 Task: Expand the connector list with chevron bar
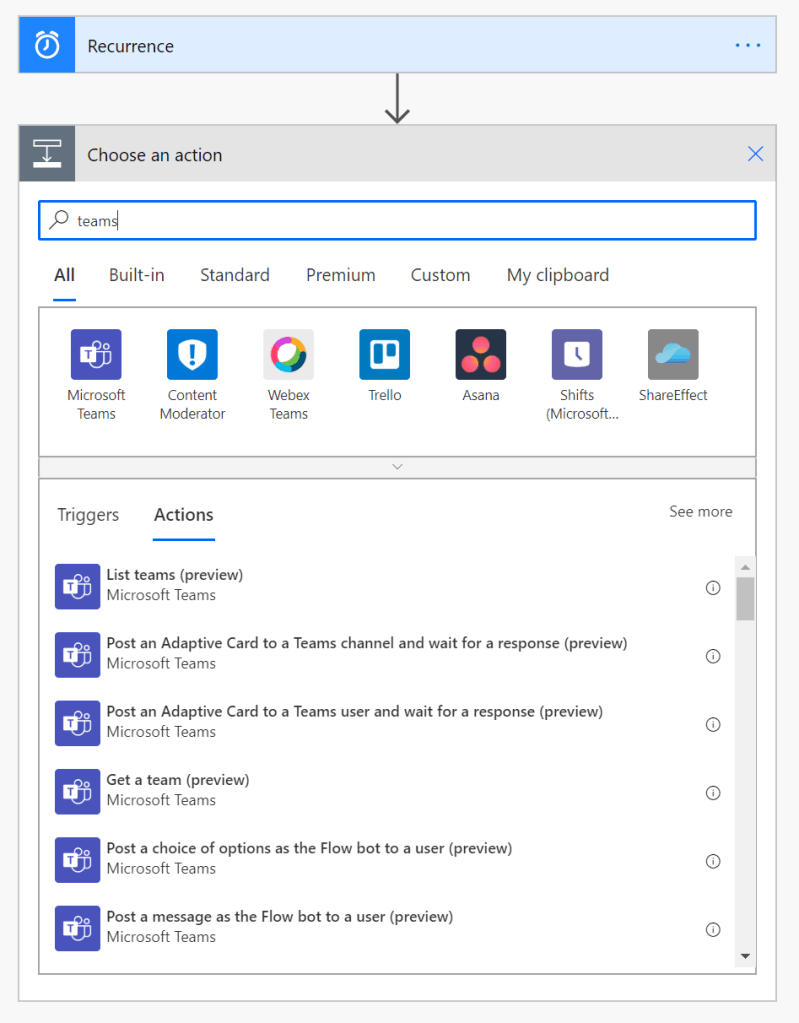point(397,467)
